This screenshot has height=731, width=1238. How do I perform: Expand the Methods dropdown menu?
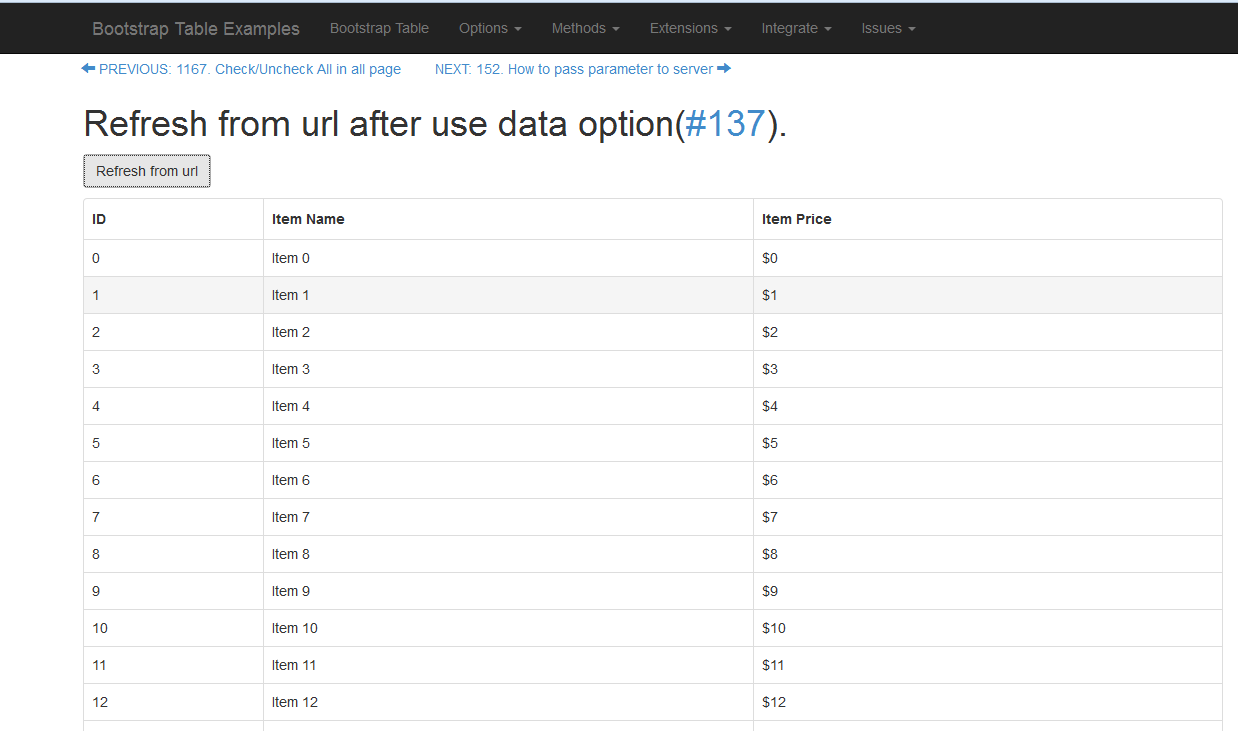coord(586,28)
